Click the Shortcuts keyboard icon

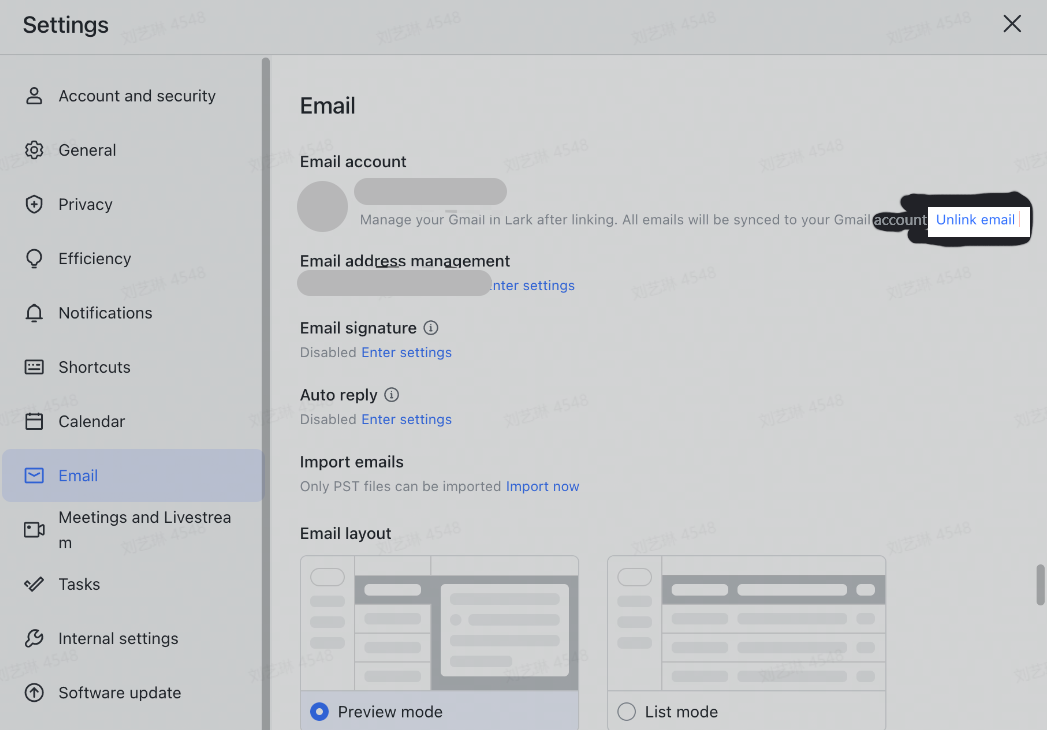pyautogui.click(x=34, y=367)
